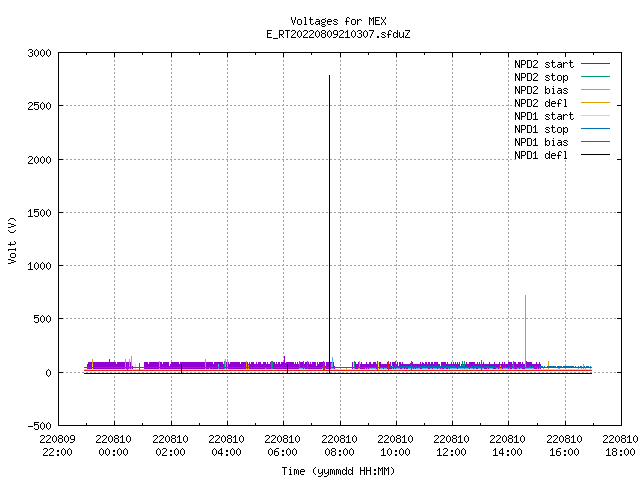Screen dimensions: 640x480
Task: Click the 1500 y-axis tick label
Action: [40, 213]
